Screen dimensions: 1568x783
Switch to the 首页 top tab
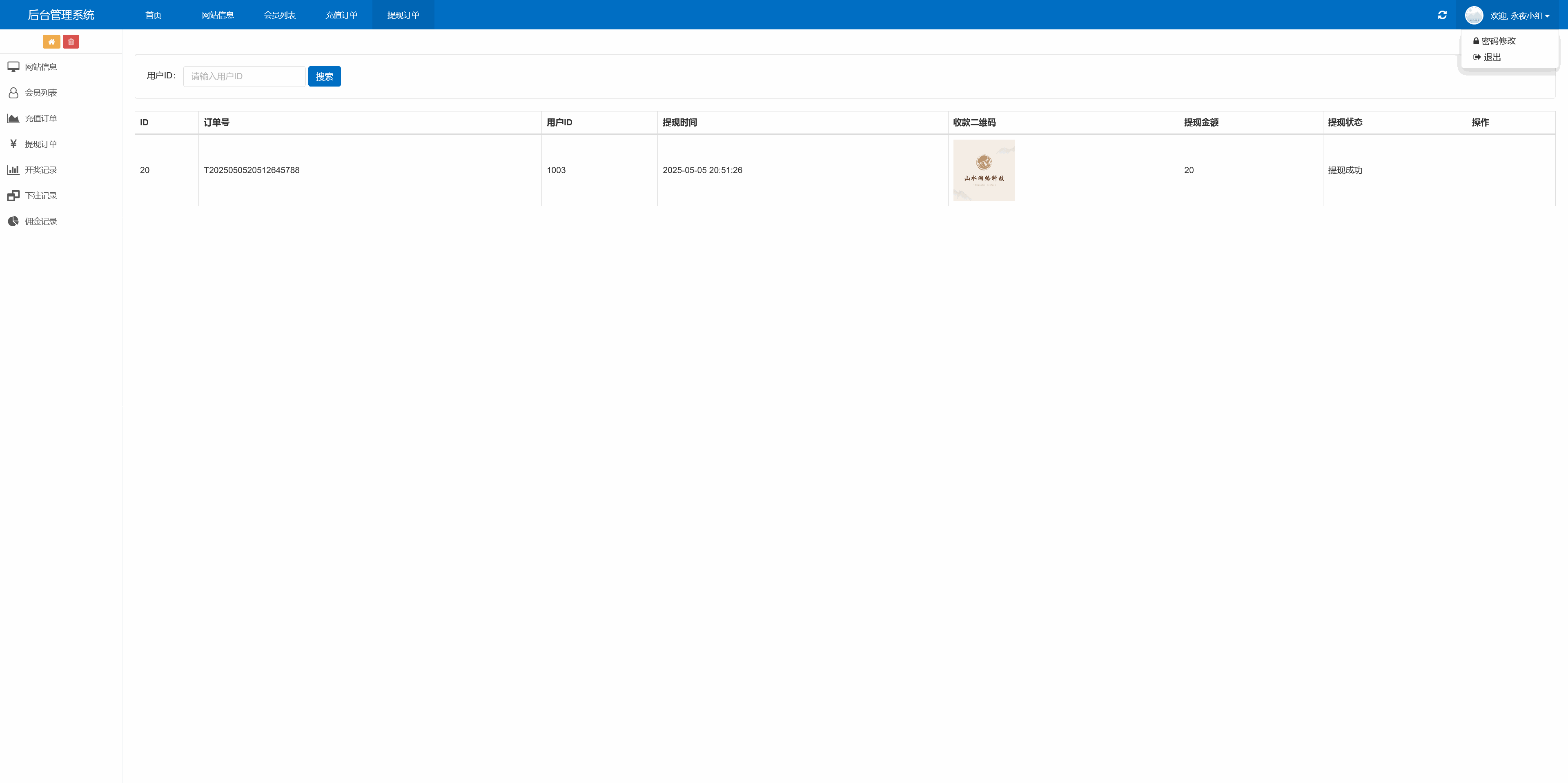[154, 15]
